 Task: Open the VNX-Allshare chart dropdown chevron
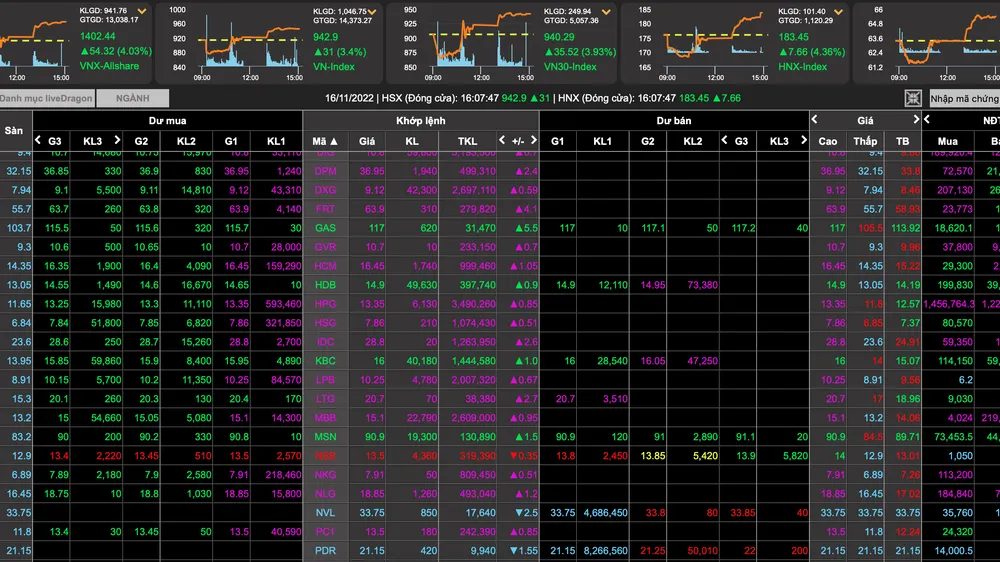coord(142,11)
